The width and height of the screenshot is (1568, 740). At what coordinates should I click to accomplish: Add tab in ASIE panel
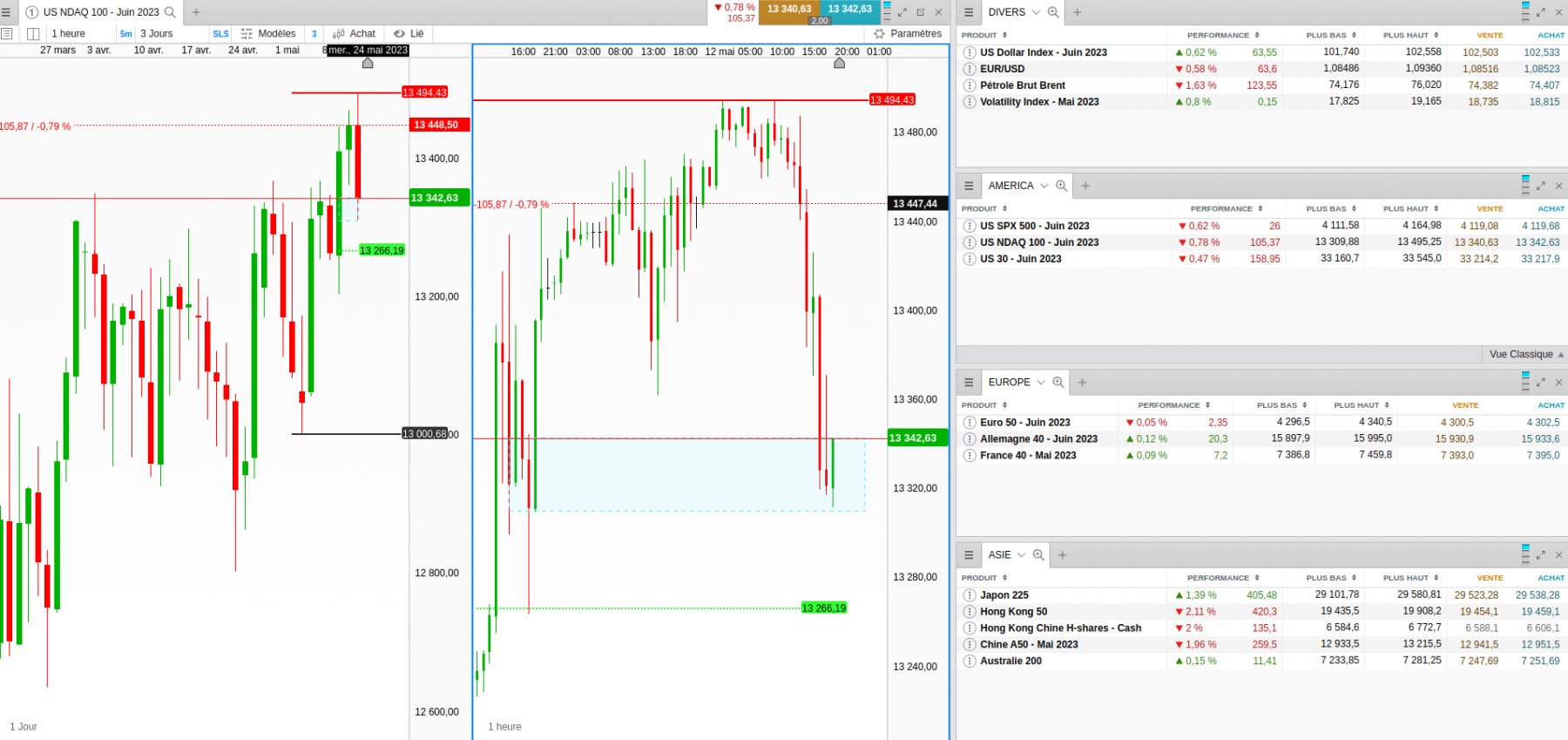tap(1063, 554)
